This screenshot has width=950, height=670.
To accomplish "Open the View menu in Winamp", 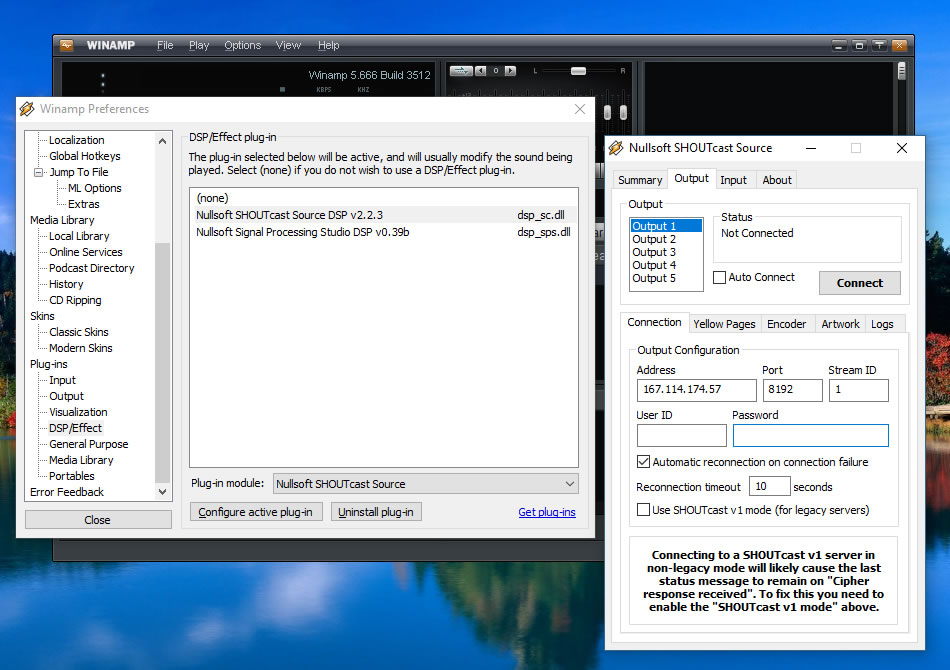I will 288,45.
